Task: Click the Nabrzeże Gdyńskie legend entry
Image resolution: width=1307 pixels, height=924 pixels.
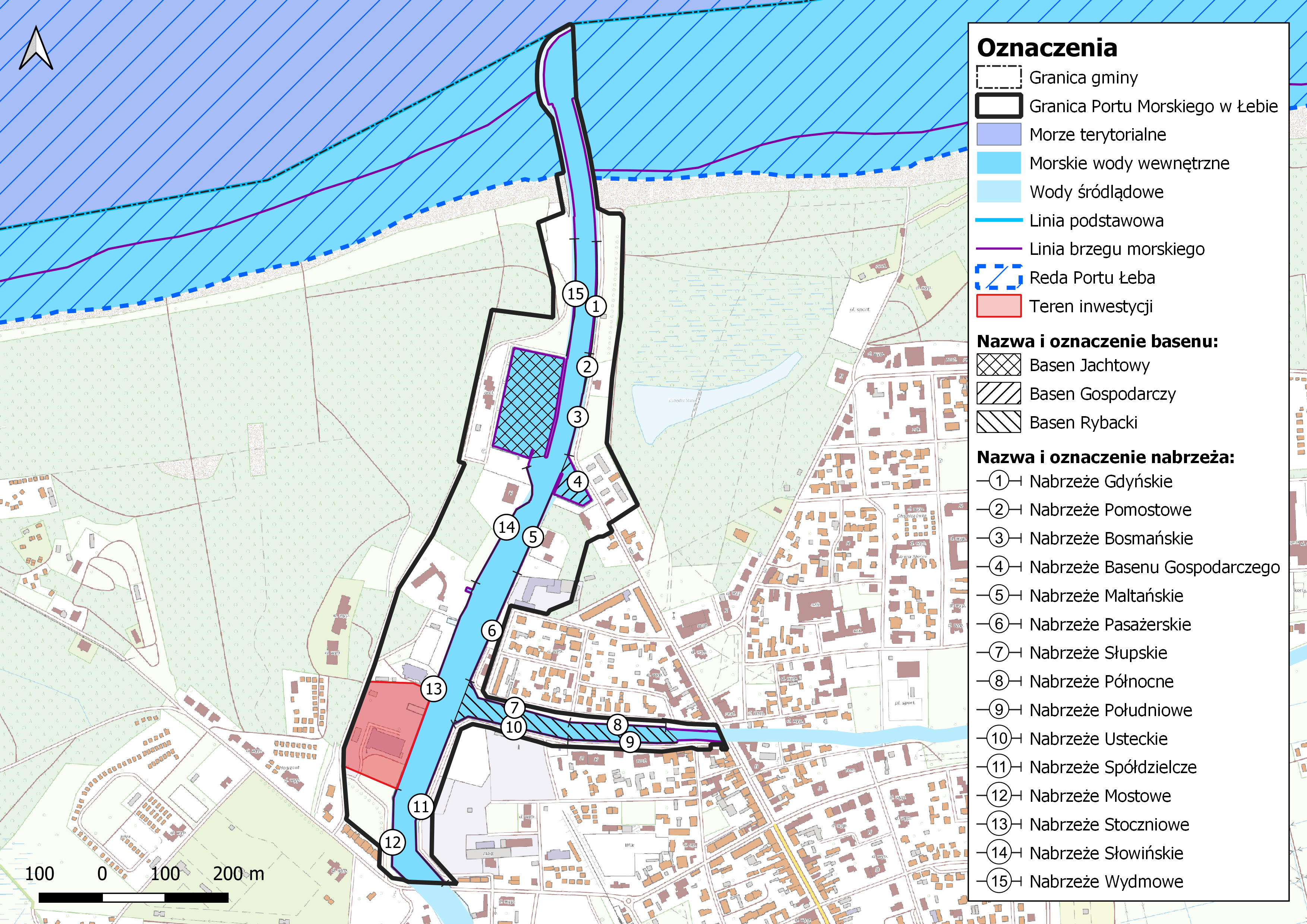Action: point(1074,481)
